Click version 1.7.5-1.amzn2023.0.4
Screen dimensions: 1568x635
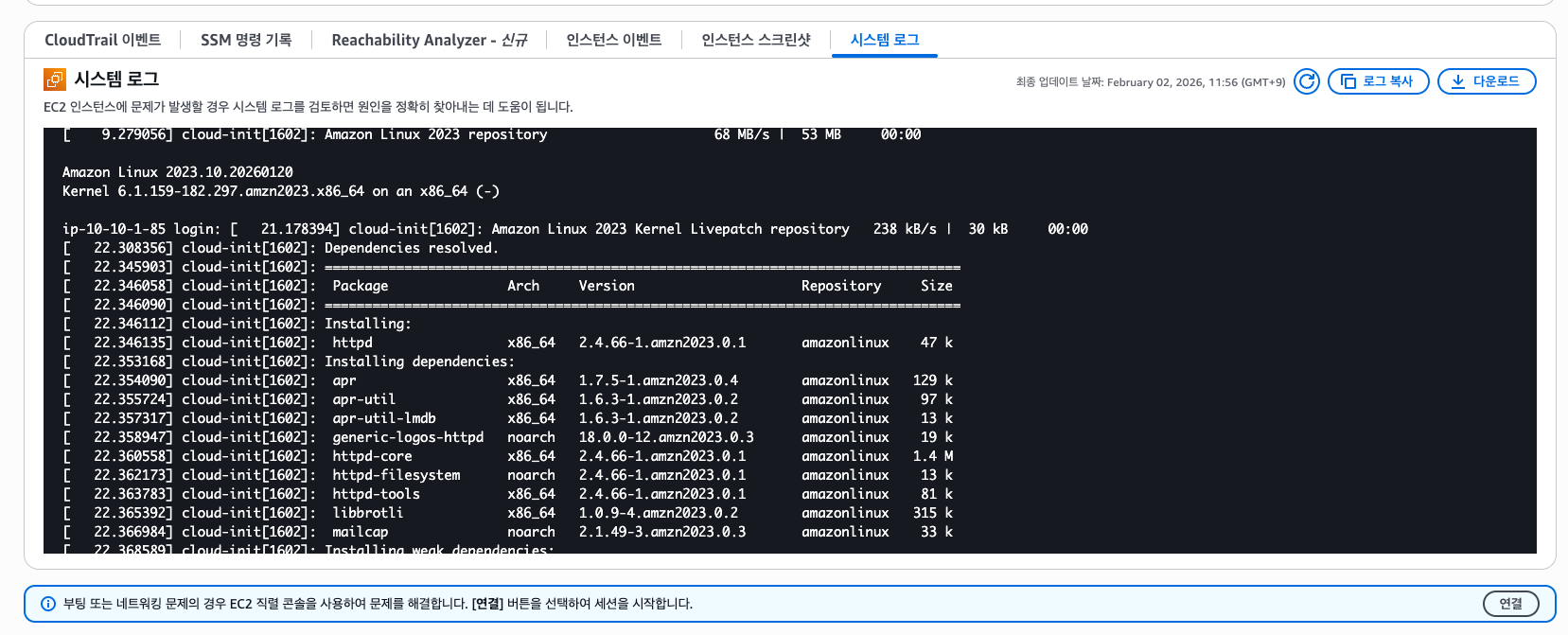tap(659, 380)
